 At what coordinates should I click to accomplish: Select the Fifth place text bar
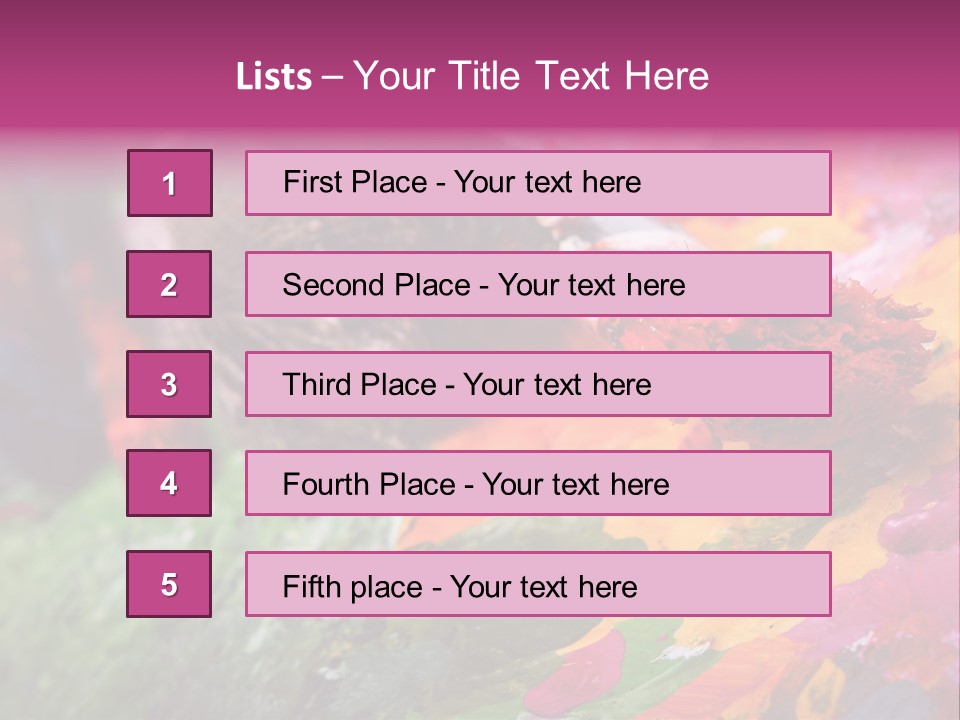click(538, 584)
